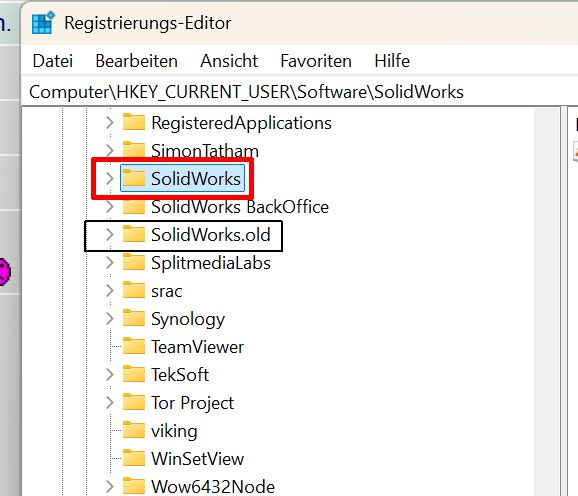Screen dimensions: 578x496
Task: Click the tree pane vertical scrollbar
Action: pos(547,301)
